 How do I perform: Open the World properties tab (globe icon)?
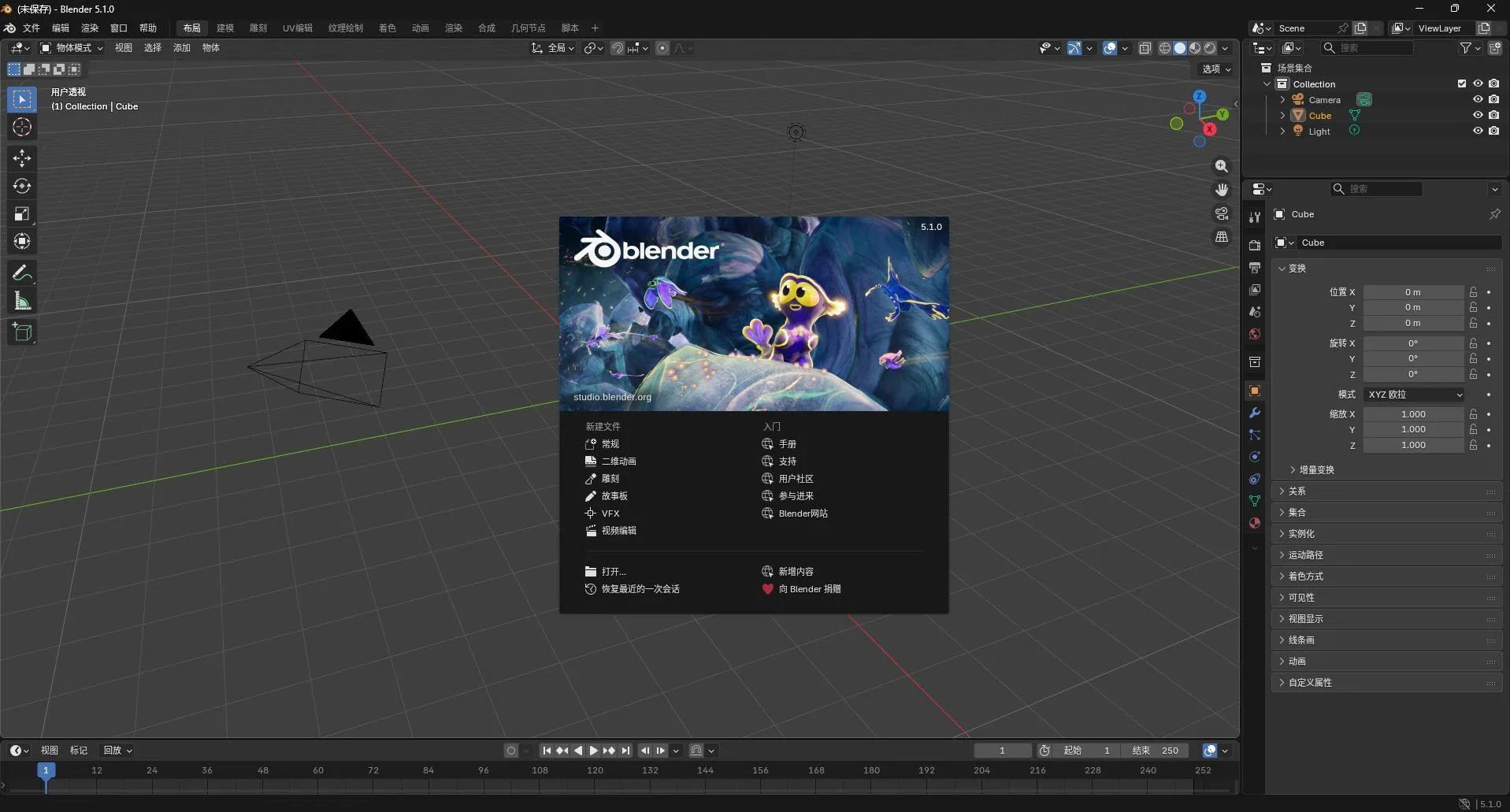1254,333
